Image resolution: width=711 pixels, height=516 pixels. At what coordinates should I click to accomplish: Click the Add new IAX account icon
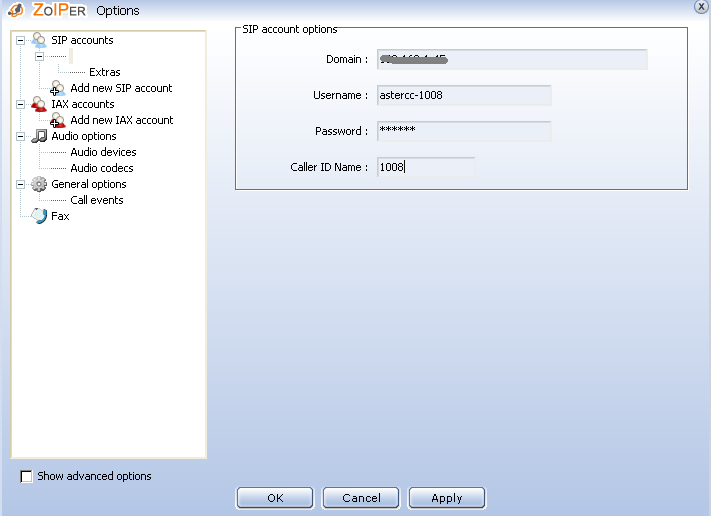(x=58, y=120)
